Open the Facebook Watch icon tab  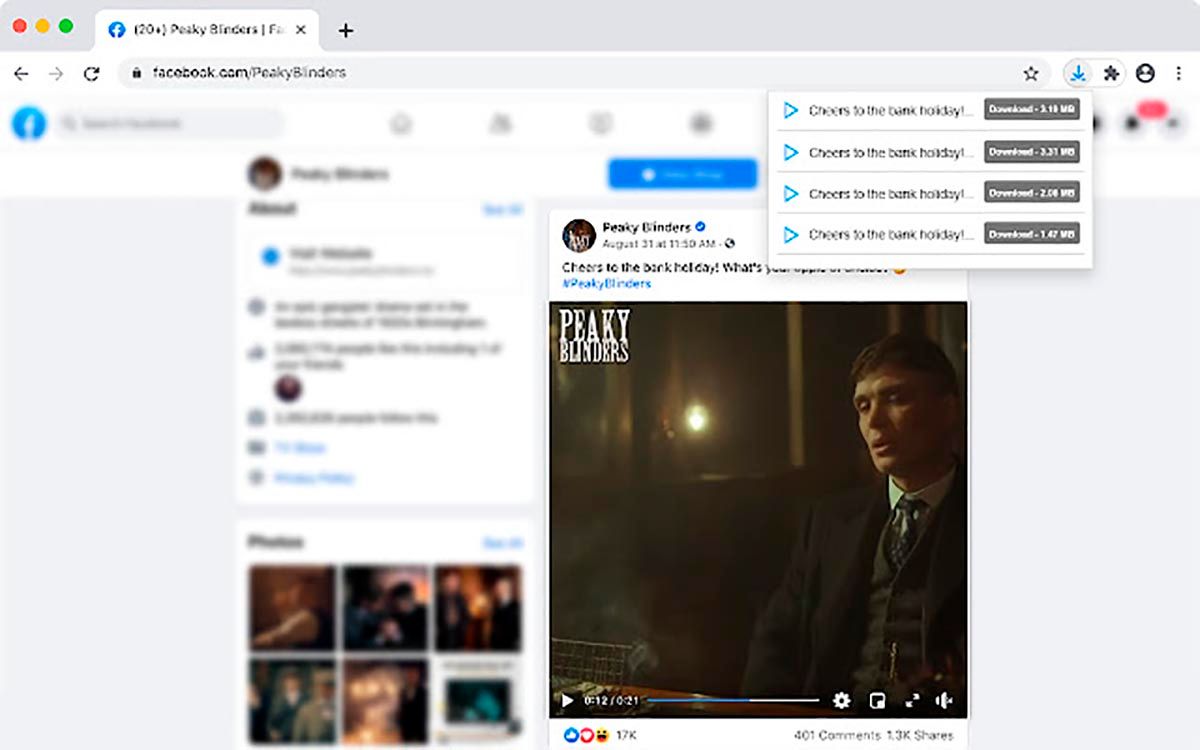click(600, 123)
